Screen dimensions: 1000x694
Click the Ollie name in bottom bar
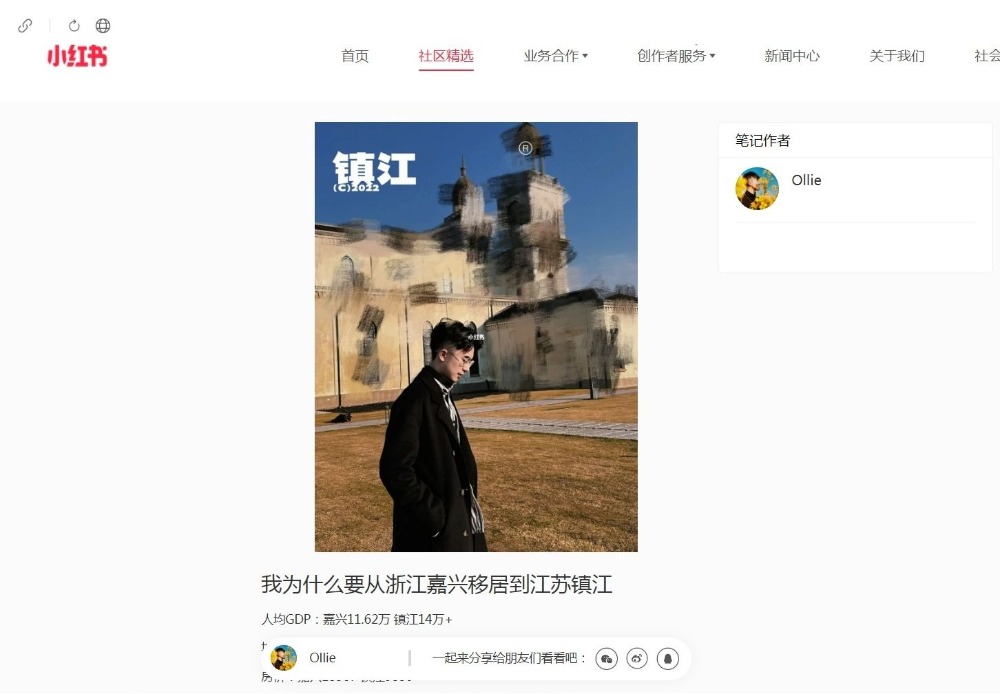(x=323, y=658)
